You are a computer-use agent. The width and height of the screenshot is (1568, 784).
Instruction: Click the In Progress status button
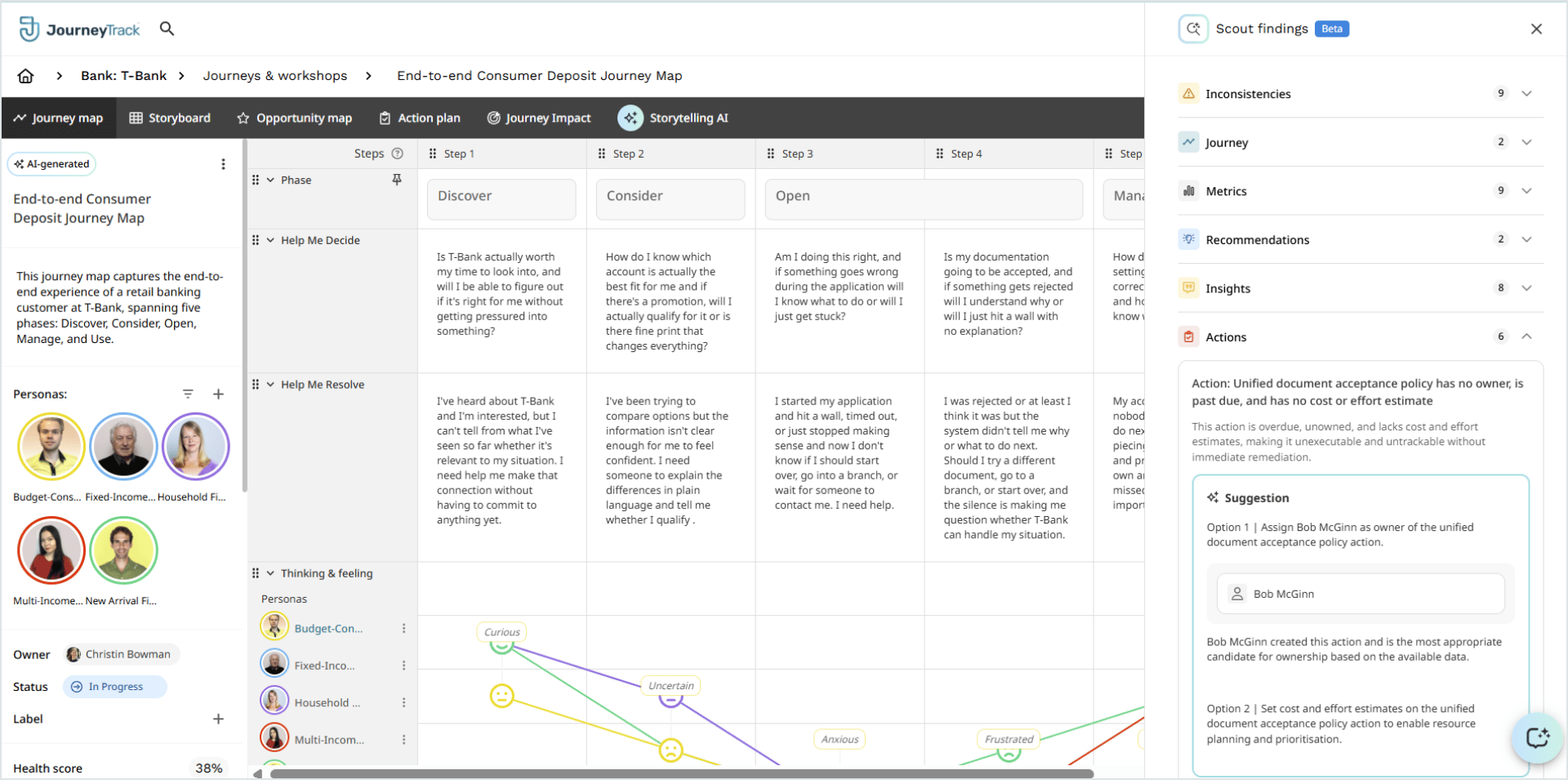(115, 687)
